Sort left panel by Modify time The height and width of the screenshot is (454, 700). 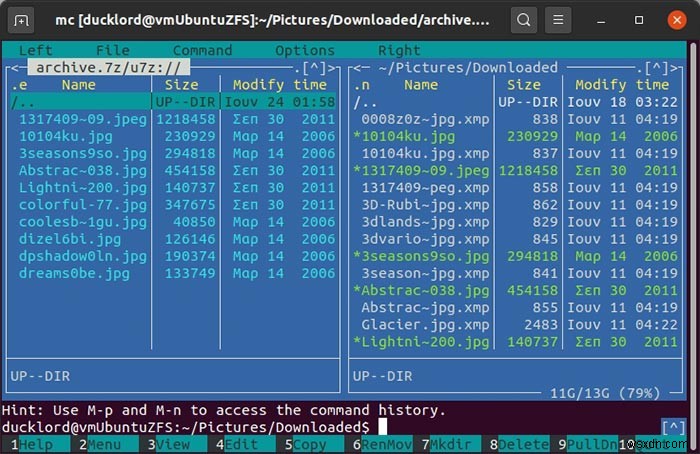point(279,85)
